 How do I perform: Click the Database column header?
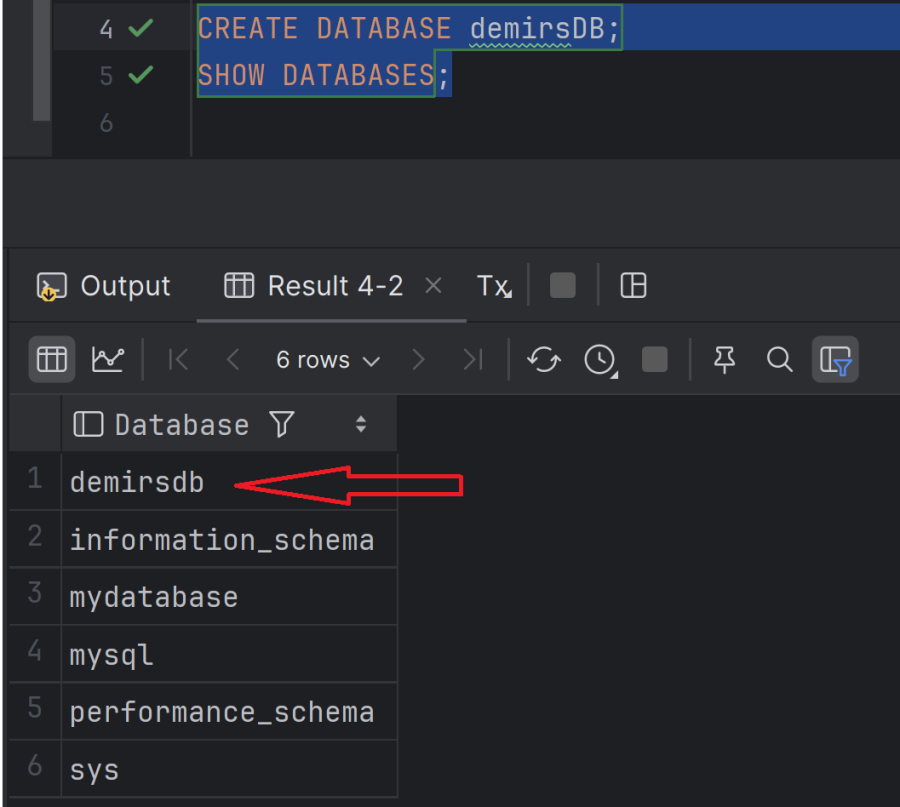(x=181, y=425)
